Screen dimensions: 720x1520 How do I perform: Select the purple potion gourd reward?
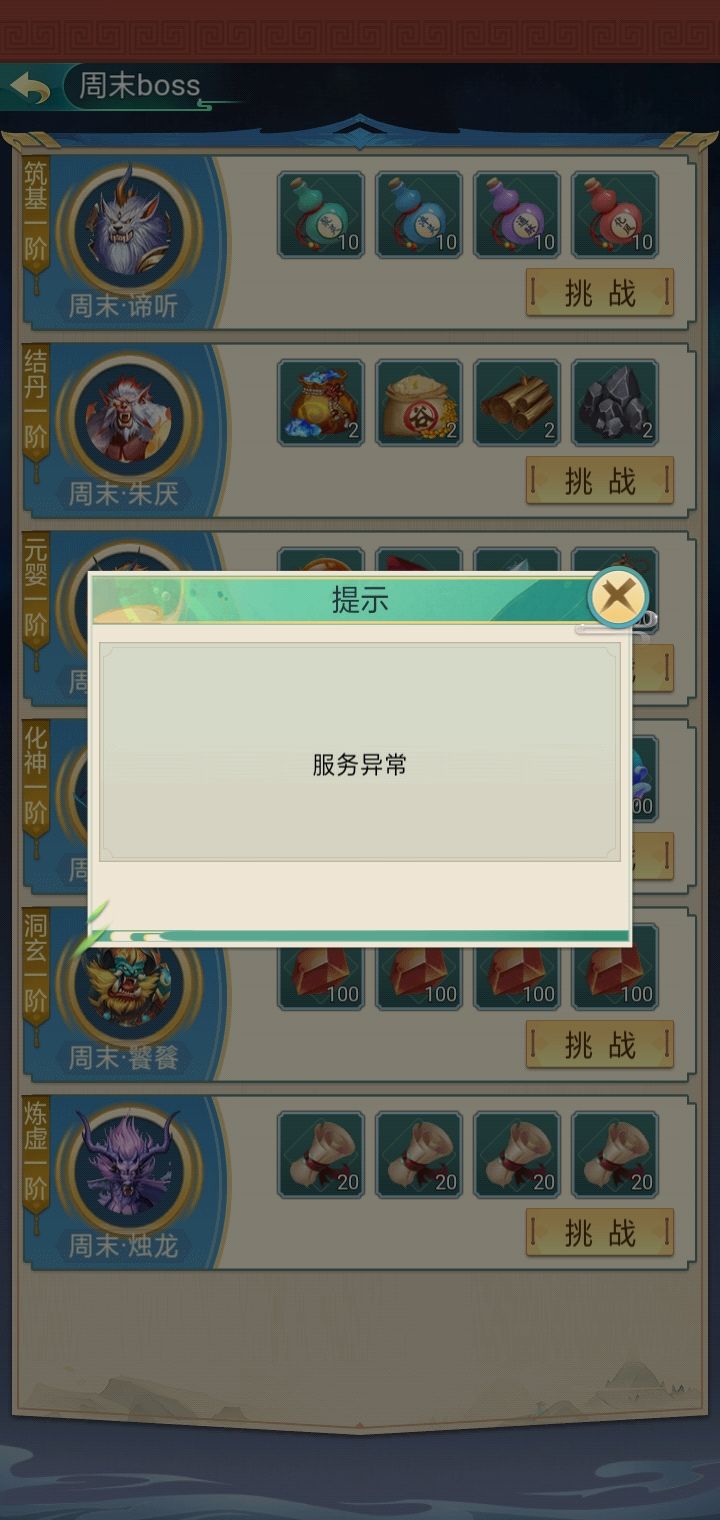point(517,215)
